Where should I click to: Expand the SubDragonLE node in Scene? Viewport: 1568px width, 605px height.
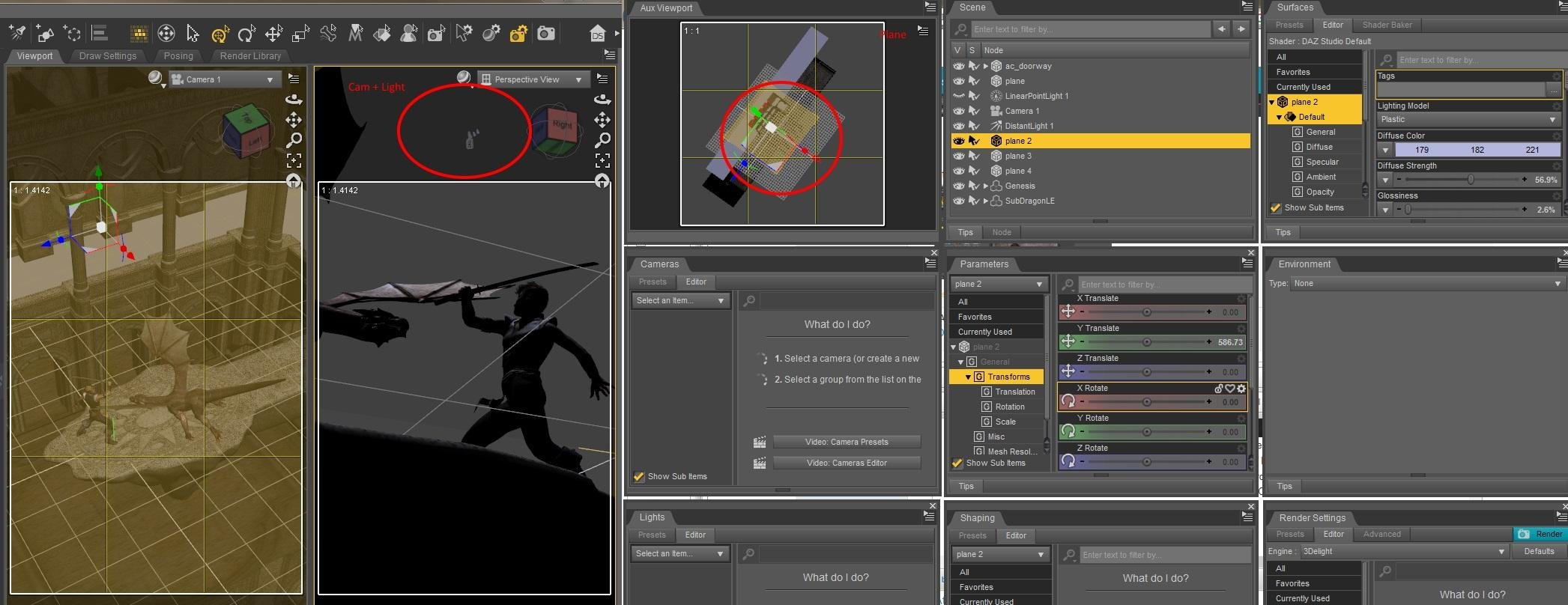pos(986,201)
